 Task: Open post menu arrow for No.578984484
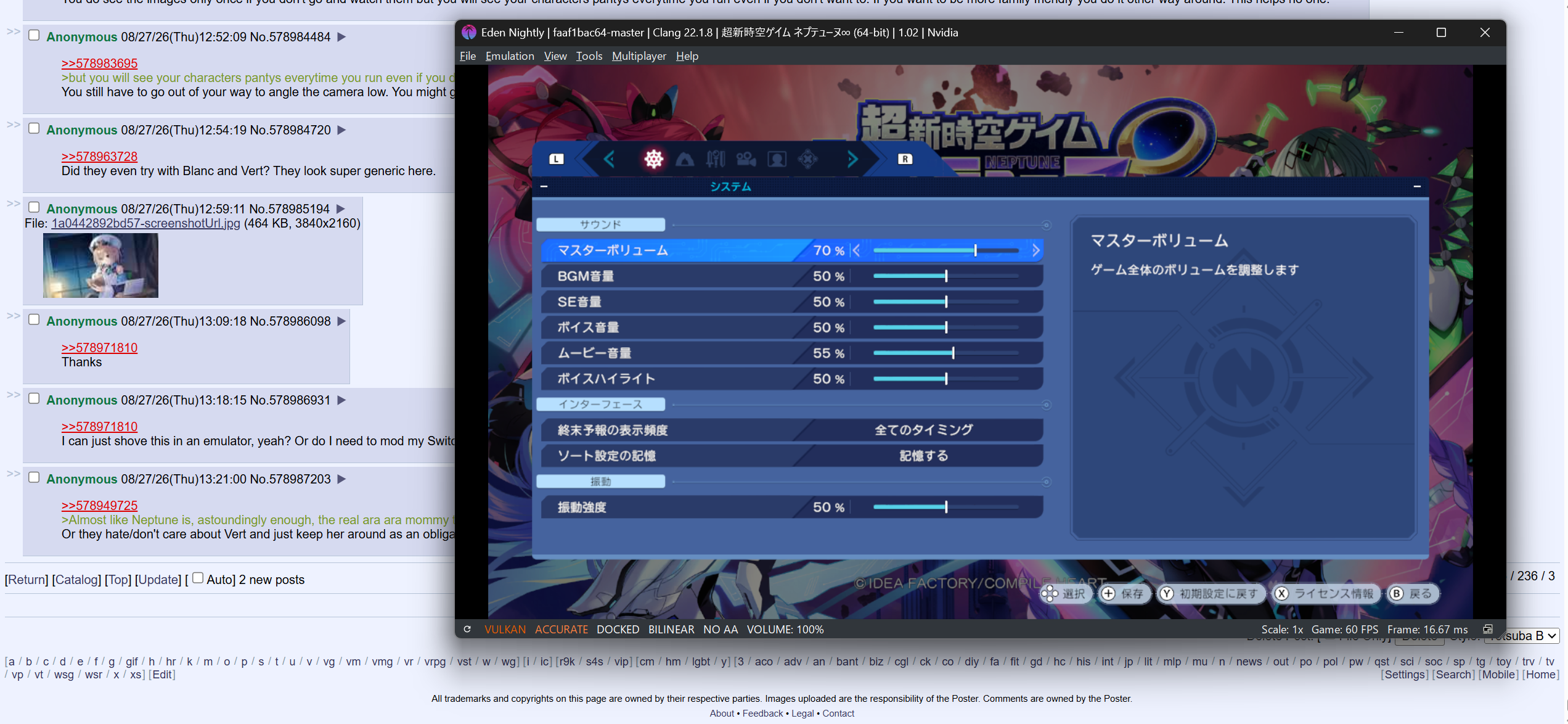(341, 37)
